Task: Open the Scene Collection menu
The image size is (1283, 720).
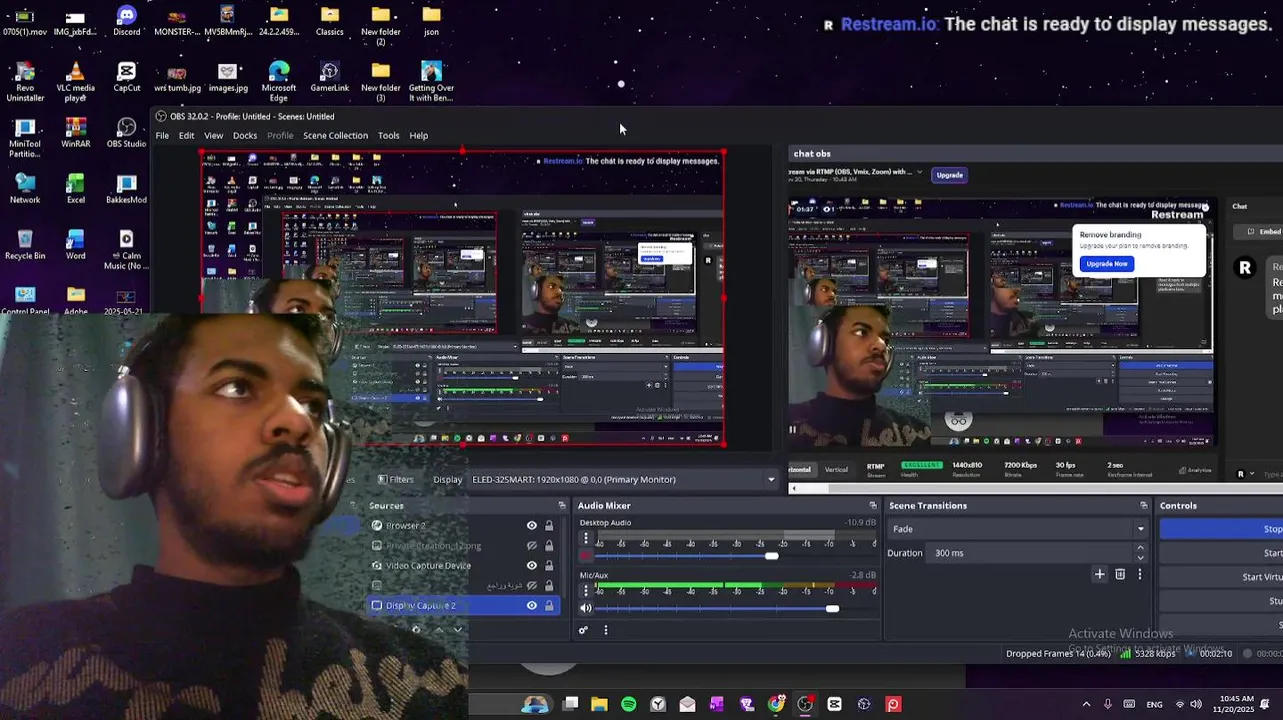Action: coord(335,136)
